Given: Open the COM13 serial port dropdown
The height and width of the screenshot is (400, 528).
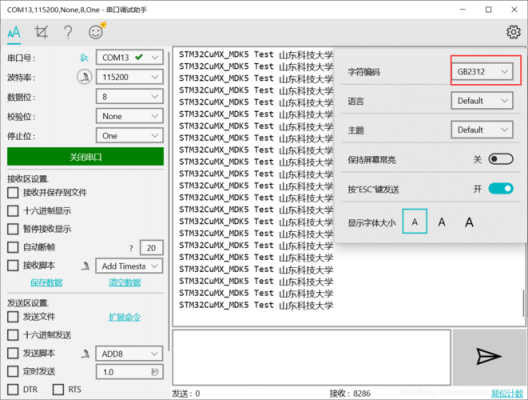Looking at the screenshot, I should click(x=130, y=58).
